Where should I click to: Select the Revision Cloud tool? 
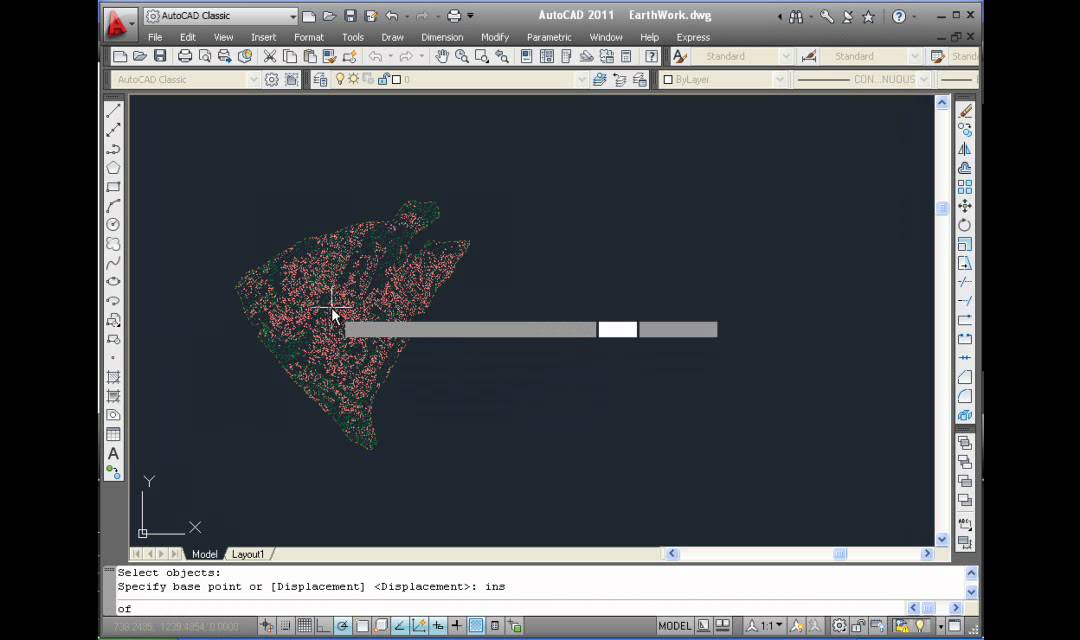pyautogui.click(x=114, y=244)
